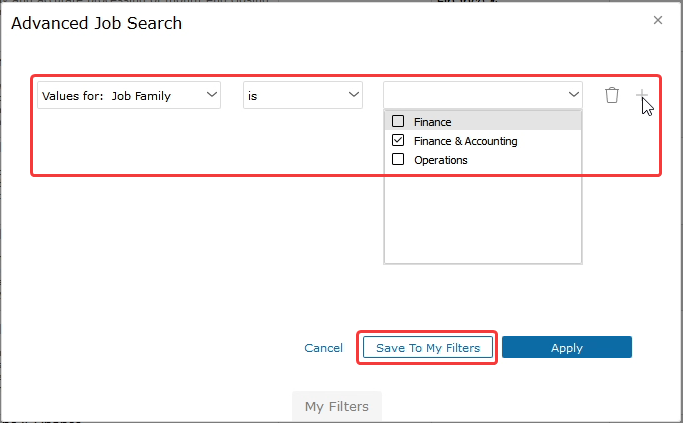
Task: Click the chevron arrow on Job Family field
Action: pos(210,95)
